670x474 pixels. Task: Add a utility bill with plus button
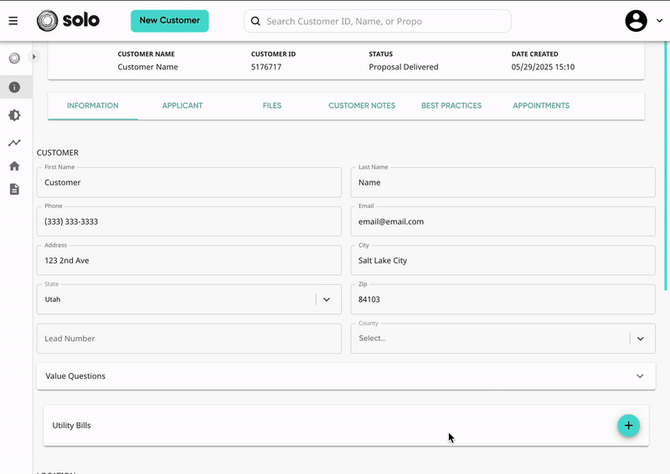coord(628,425)
